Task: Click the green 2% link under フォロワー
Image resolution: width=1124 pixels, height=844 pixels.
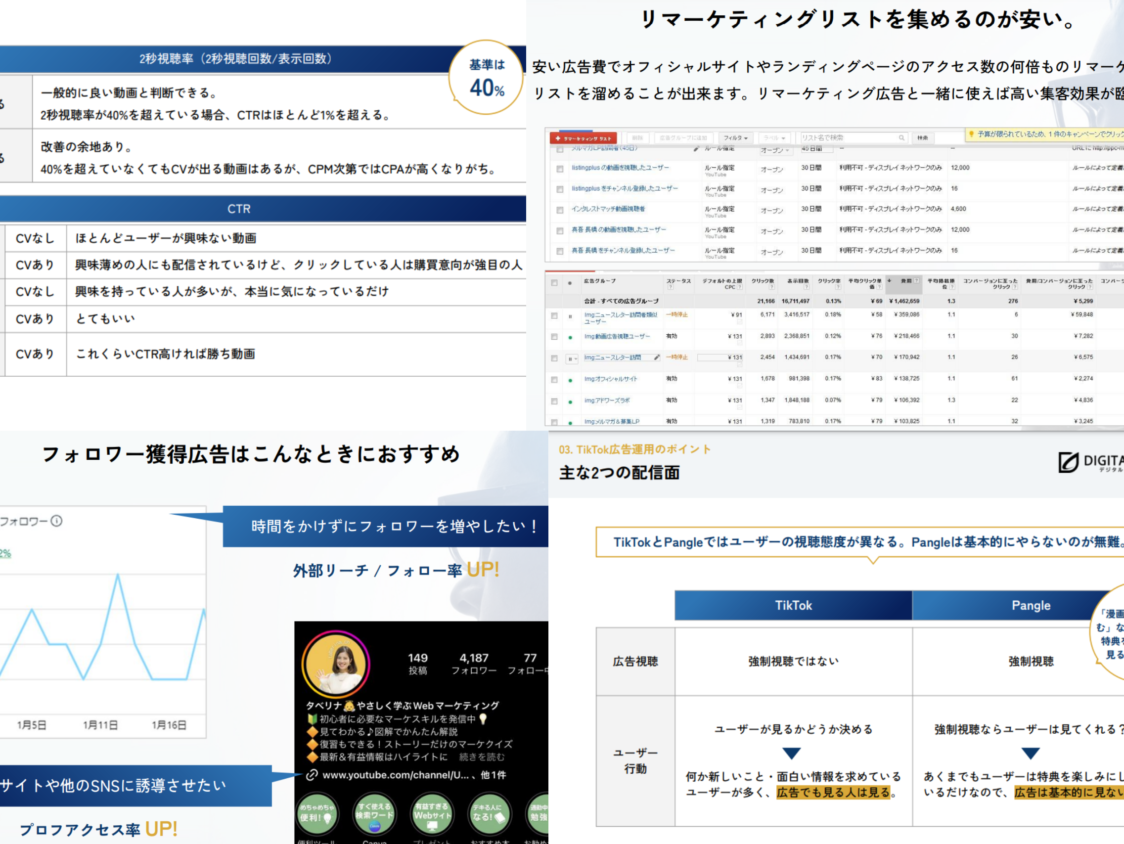Action: 5,554
